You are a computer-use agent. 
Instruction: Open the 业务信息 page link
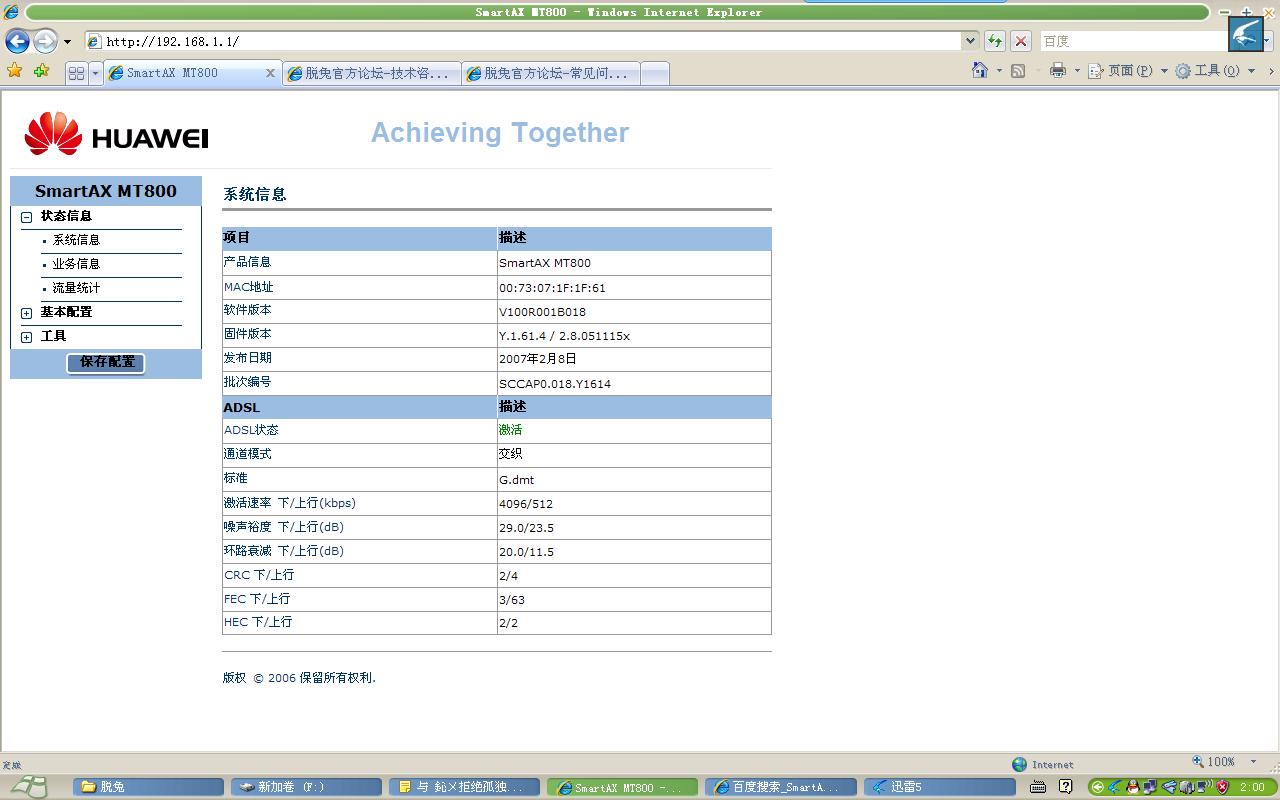[x=76, y=264]
